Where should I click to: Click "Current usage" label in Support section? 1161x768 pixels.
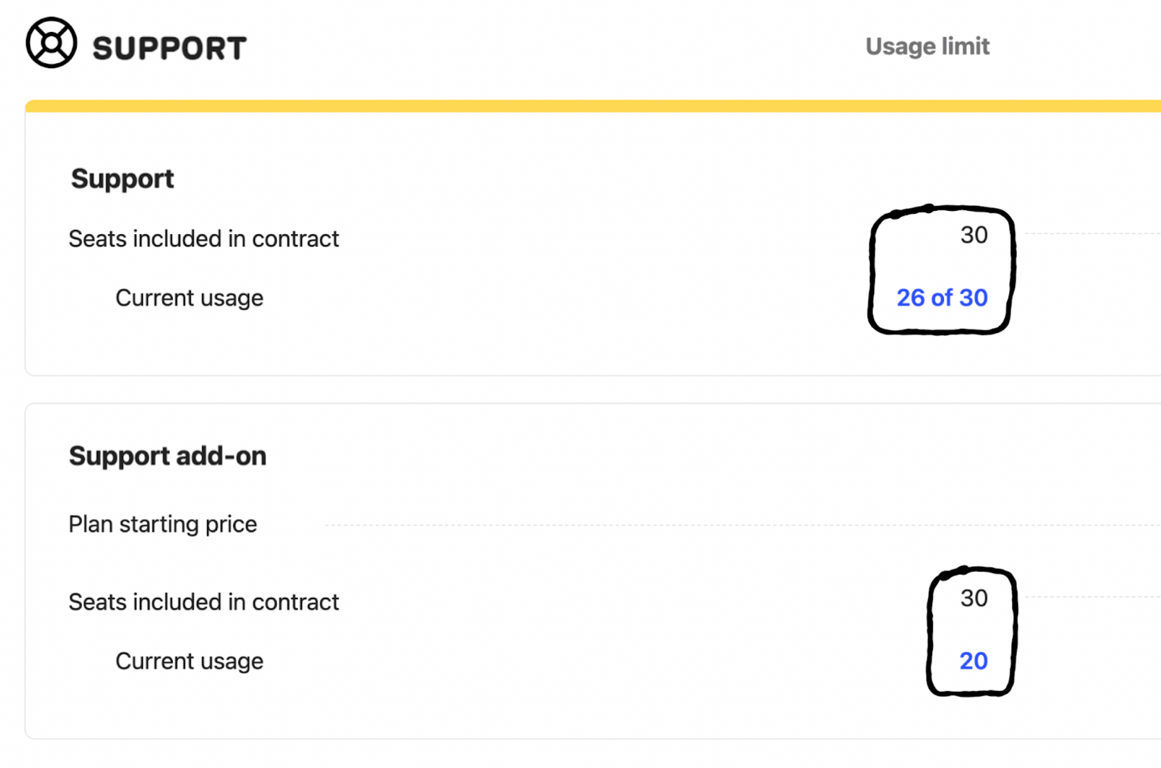(x=189, y=298)
